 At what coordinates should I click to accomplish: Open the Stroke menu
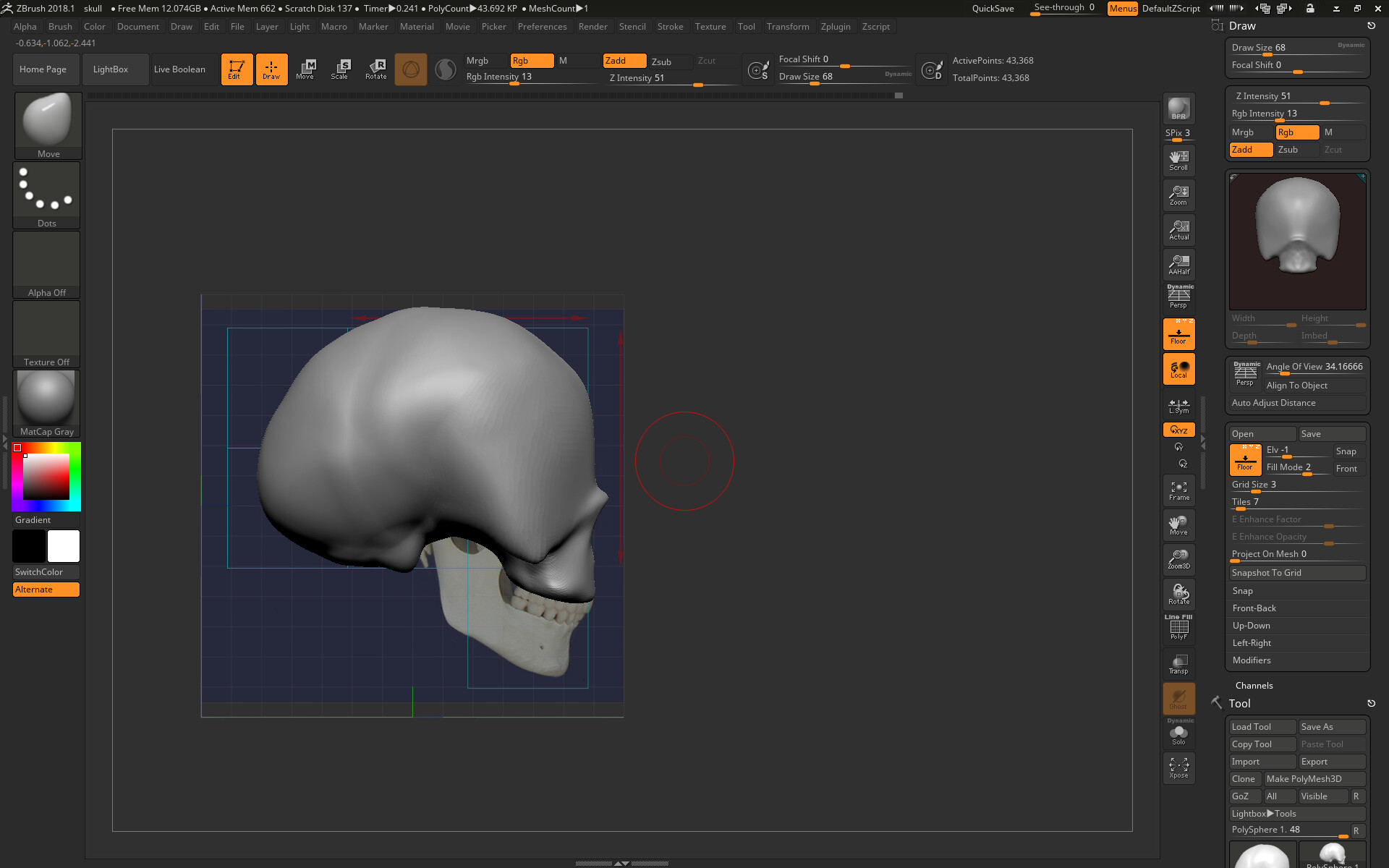tap(670, 27)
